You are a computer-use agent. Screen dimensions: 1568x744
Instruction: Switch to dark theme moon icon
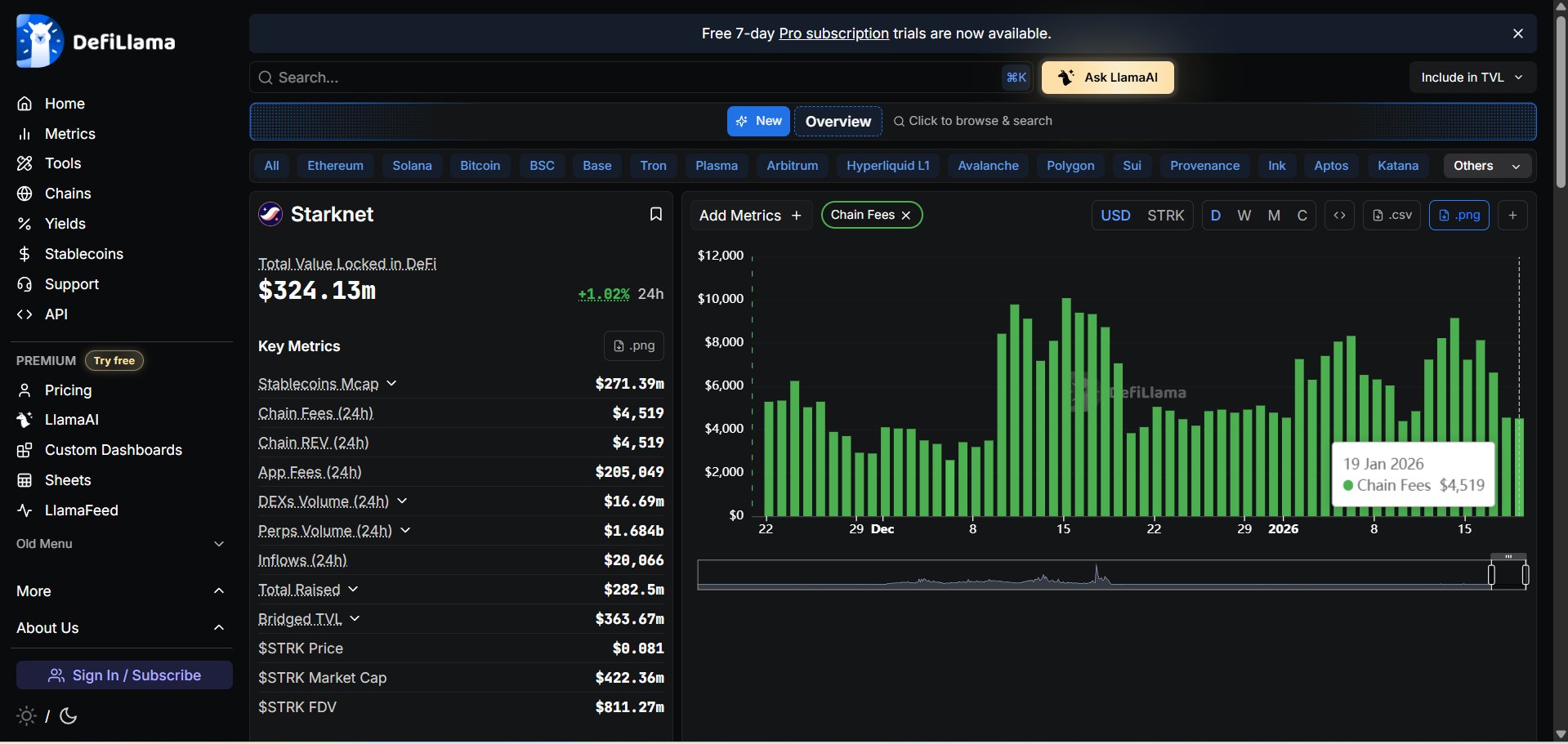click(x=69, y=716)
